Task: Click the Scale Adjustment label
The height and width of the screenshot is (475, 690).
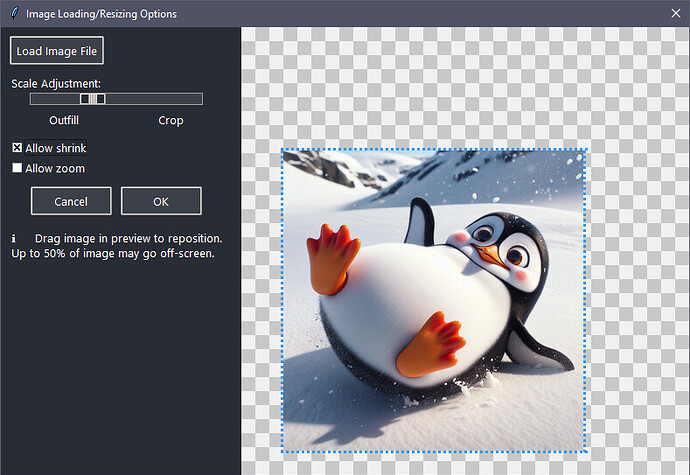Action: click(x=56, y=84)
